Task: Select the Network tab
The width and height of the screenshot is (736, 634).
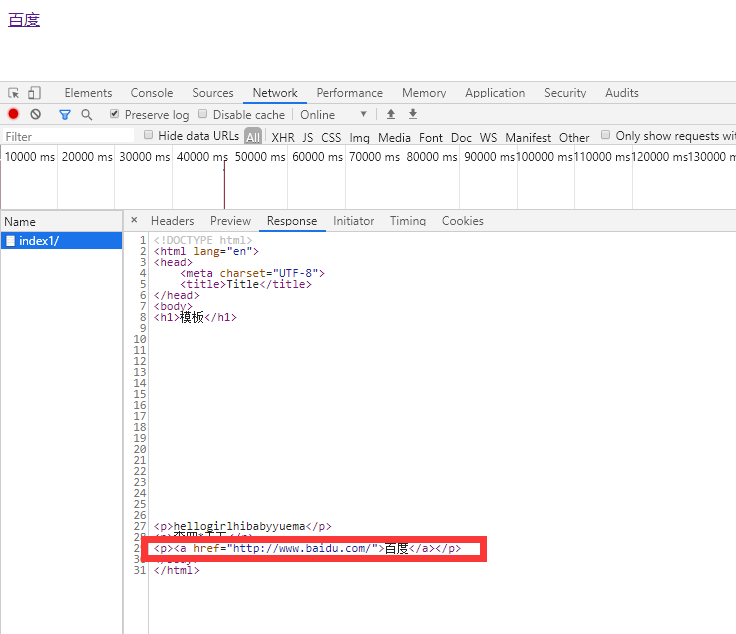Action: pyautogui.click(x=275, y=93)
